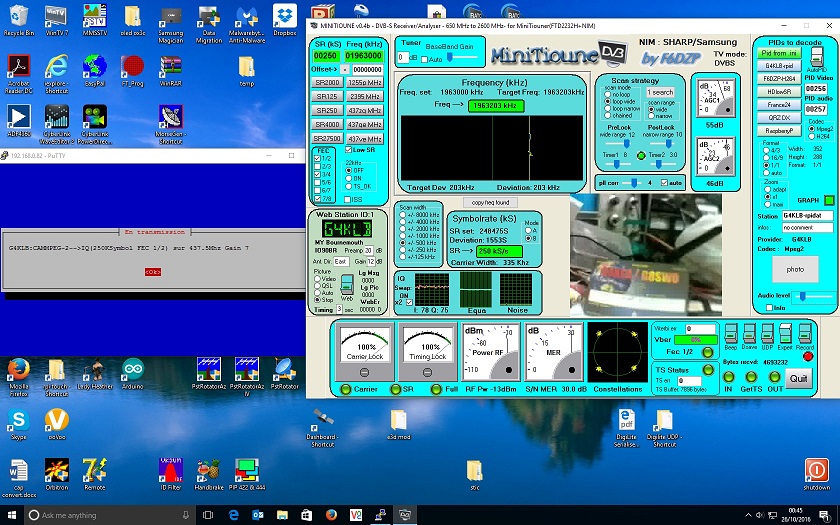Open the Digilite Serialise pdf icon
Viewport: 840px width, 525px height.
[626, 427]
